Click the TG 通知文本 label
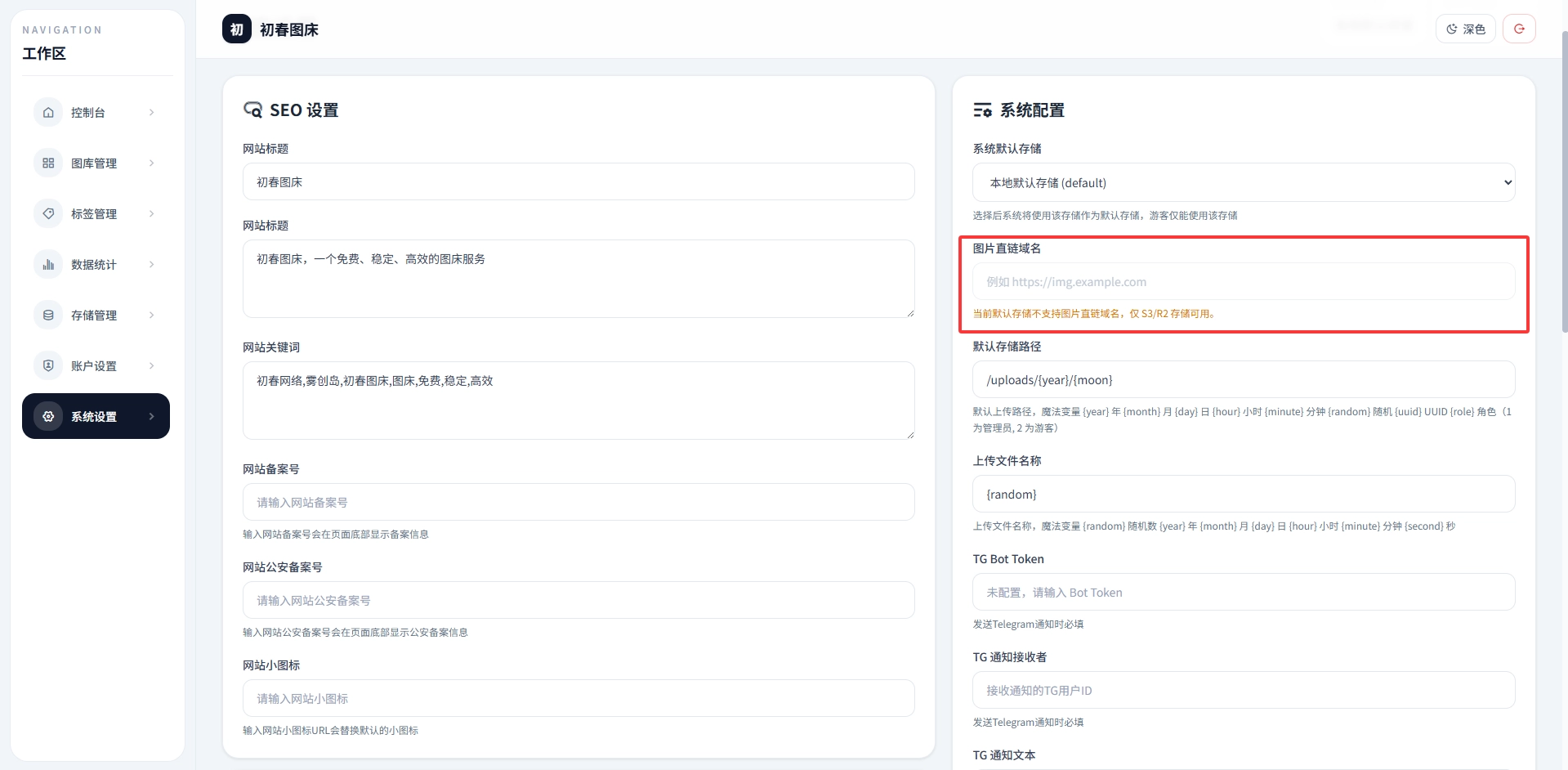The height and width of the screenshot is (770, 1568). tap(1004, 755)
